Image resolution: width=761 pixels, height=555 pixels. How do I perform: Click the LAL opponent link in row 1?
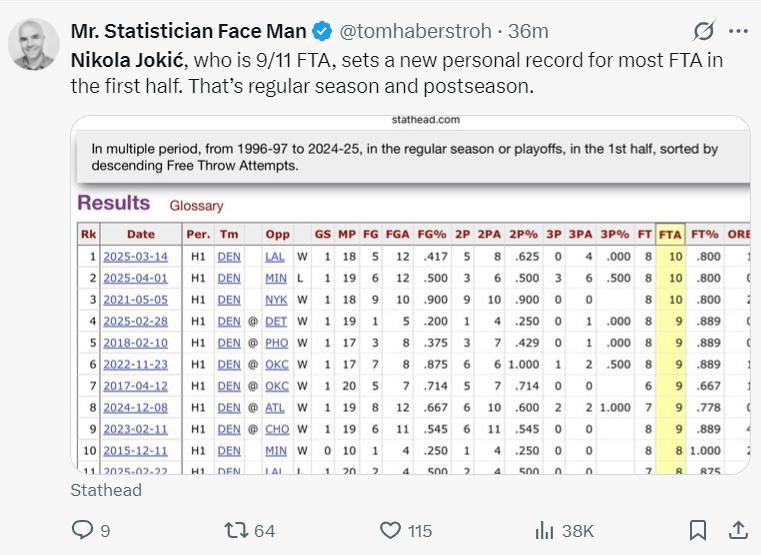[277, 256]
